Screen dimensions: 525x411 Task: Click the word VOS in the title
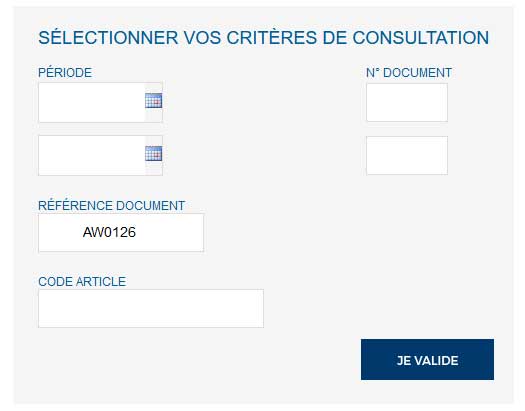[203, 37]
